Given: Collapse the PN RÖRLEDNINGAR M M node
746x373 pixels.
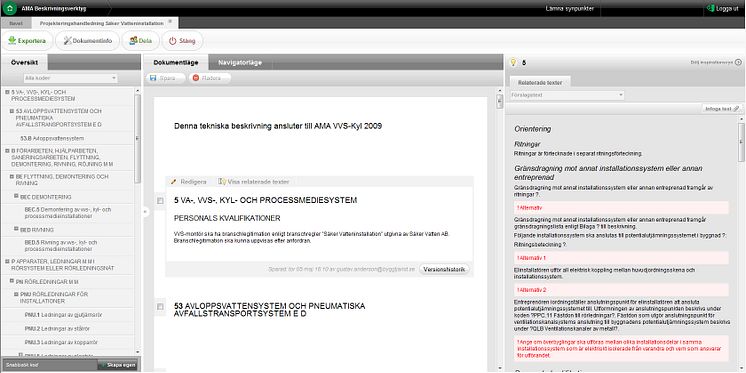Looking at the screenshot, I should (12, 281).
